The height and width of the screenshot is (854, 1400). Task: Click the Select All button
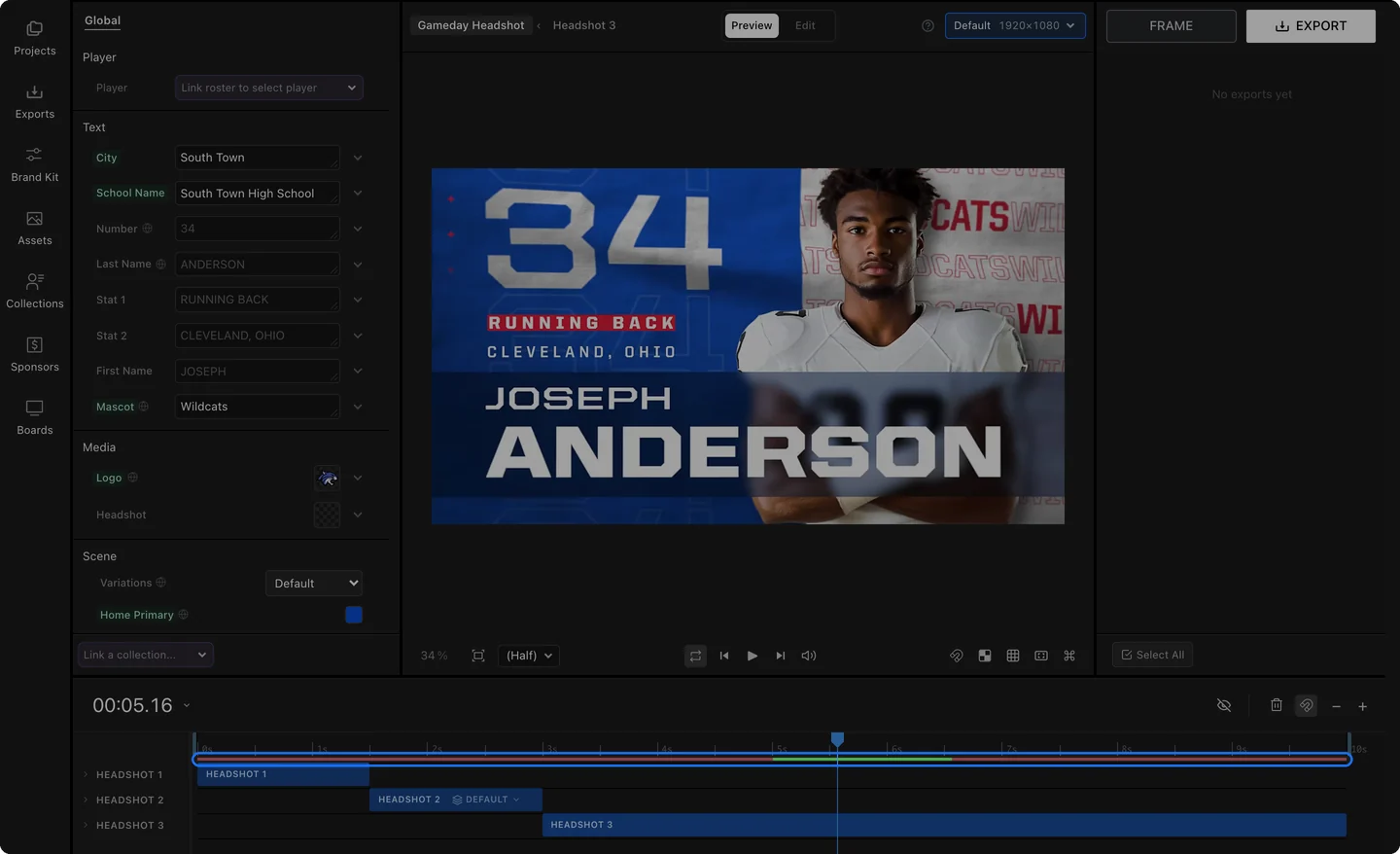coord(1152,655)
